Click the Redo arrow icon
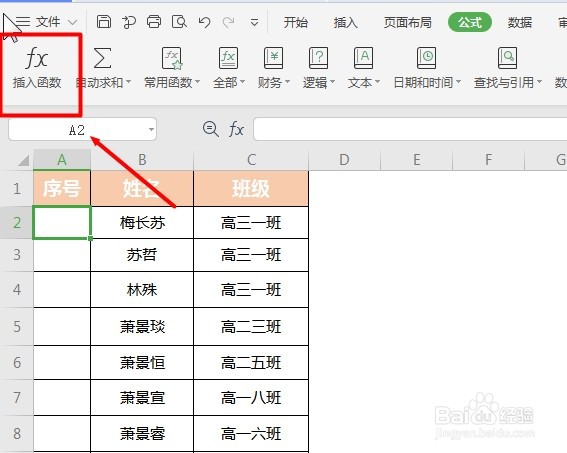The height and width of the screenshot is (453, 567). click(229, 22)
